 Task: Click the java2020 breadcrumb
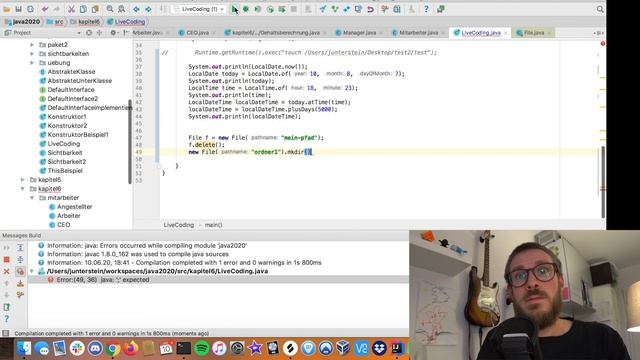(x=22, y=22)
